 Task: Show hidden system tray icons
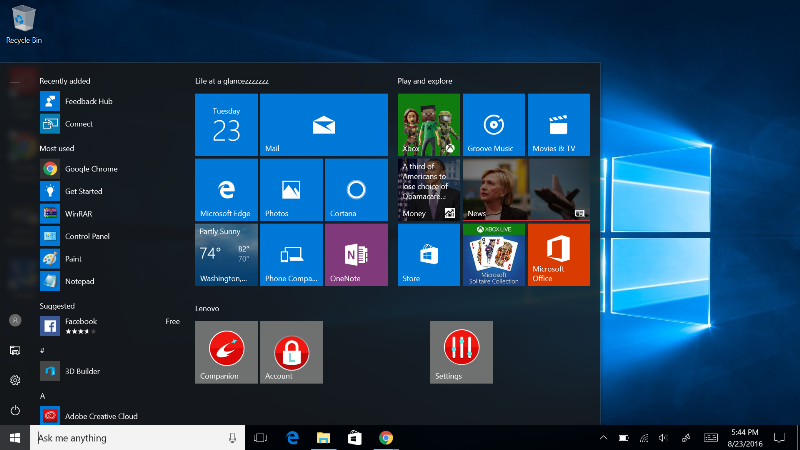tap(603, 438)
